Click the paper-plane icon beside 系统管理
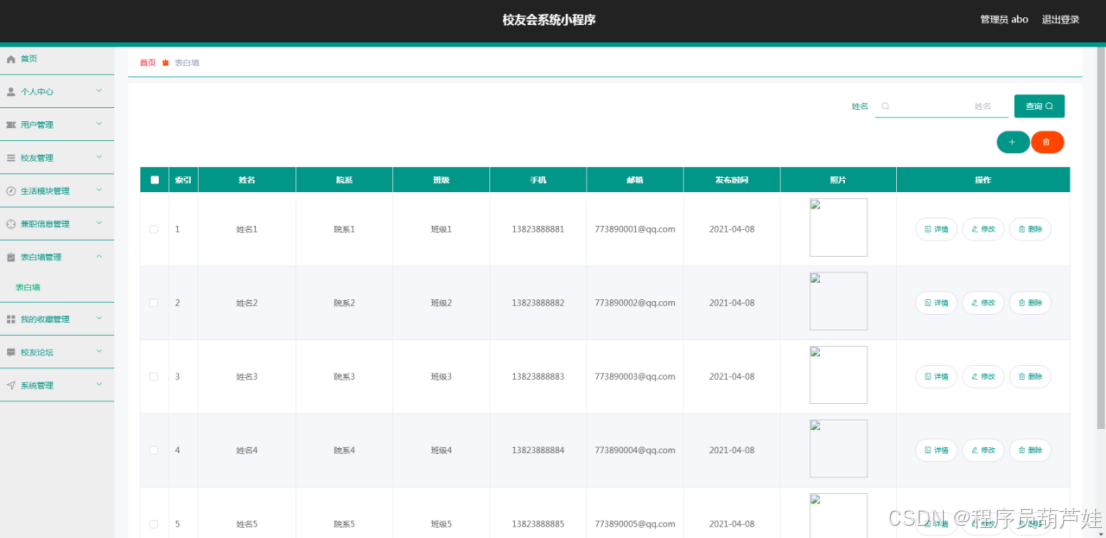Viewport: 1106px width, 538px height. (x=11, y=385)
